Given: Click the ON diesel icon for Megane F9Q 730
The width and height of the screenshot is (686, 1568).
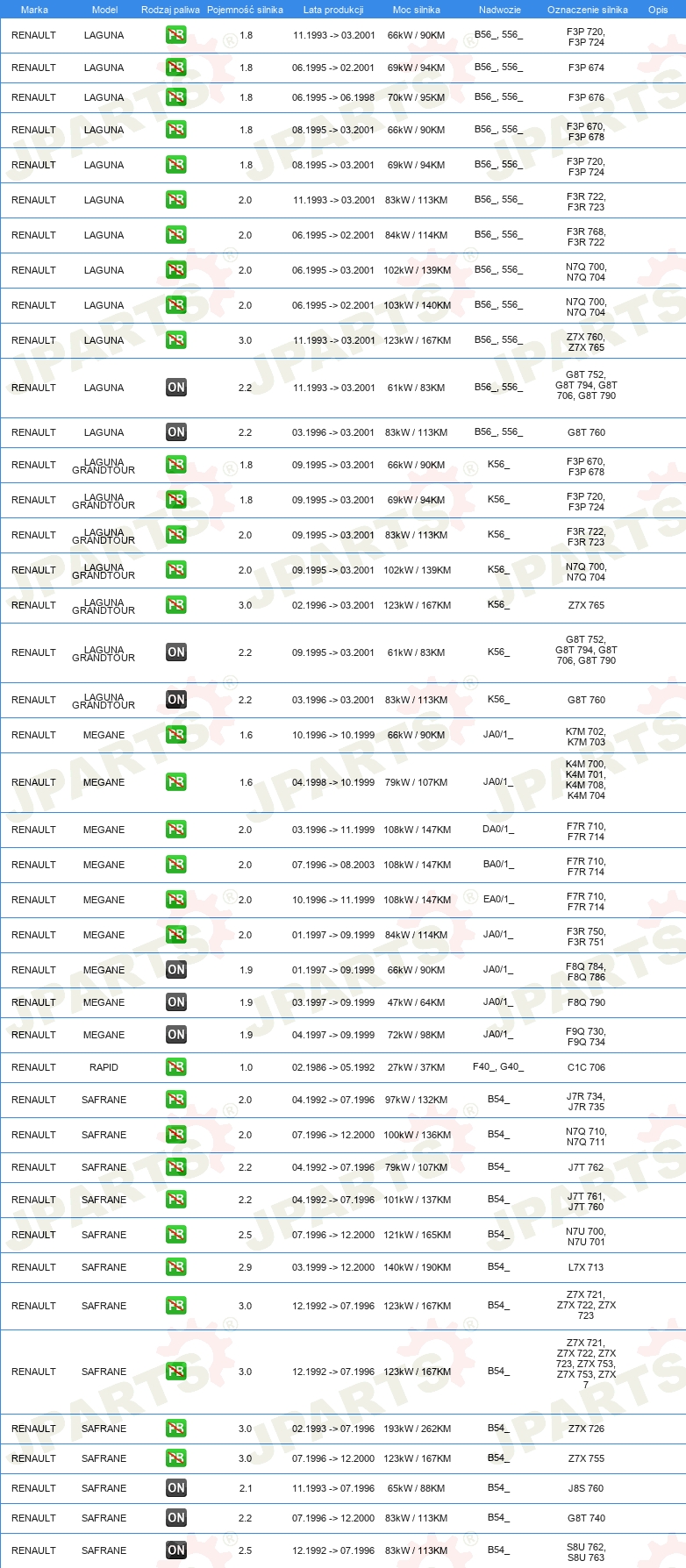Looking at the screenshot, I should coord(176,1035).
